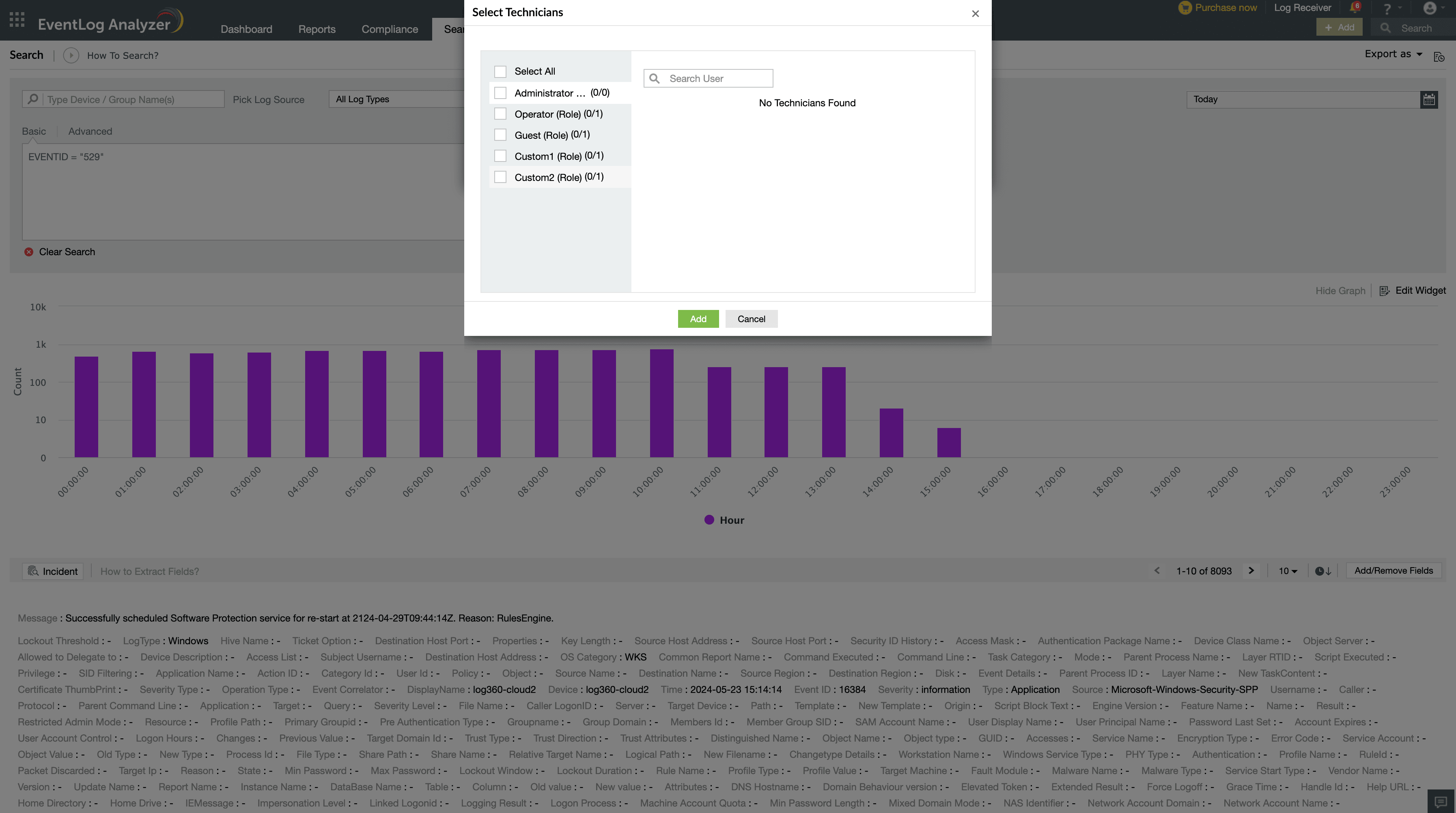Expand the Export as dropdown

coord(1393,54)
